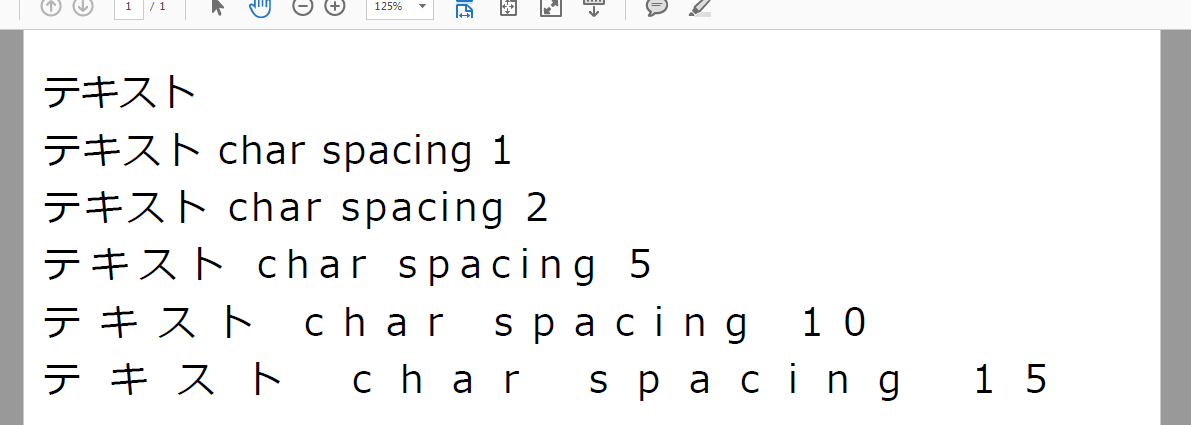Image resolution: width=1191 pixels, height=425 pixels.
Task: Zoom out with the minus icon
Action: 302,8
